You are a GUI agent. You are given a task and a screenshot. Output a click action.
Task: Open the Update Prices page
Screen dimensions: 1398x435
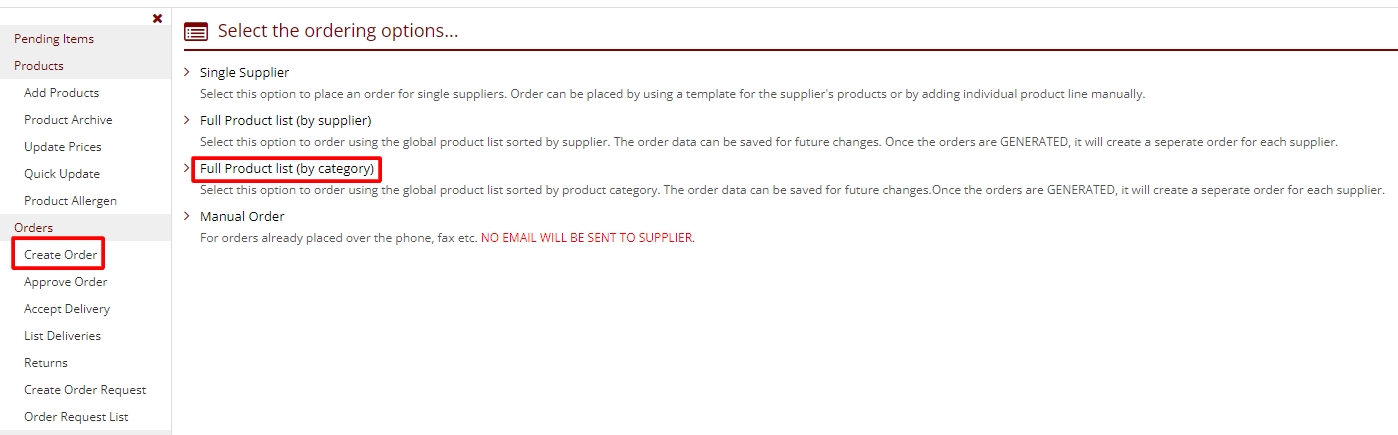[63, 147]
